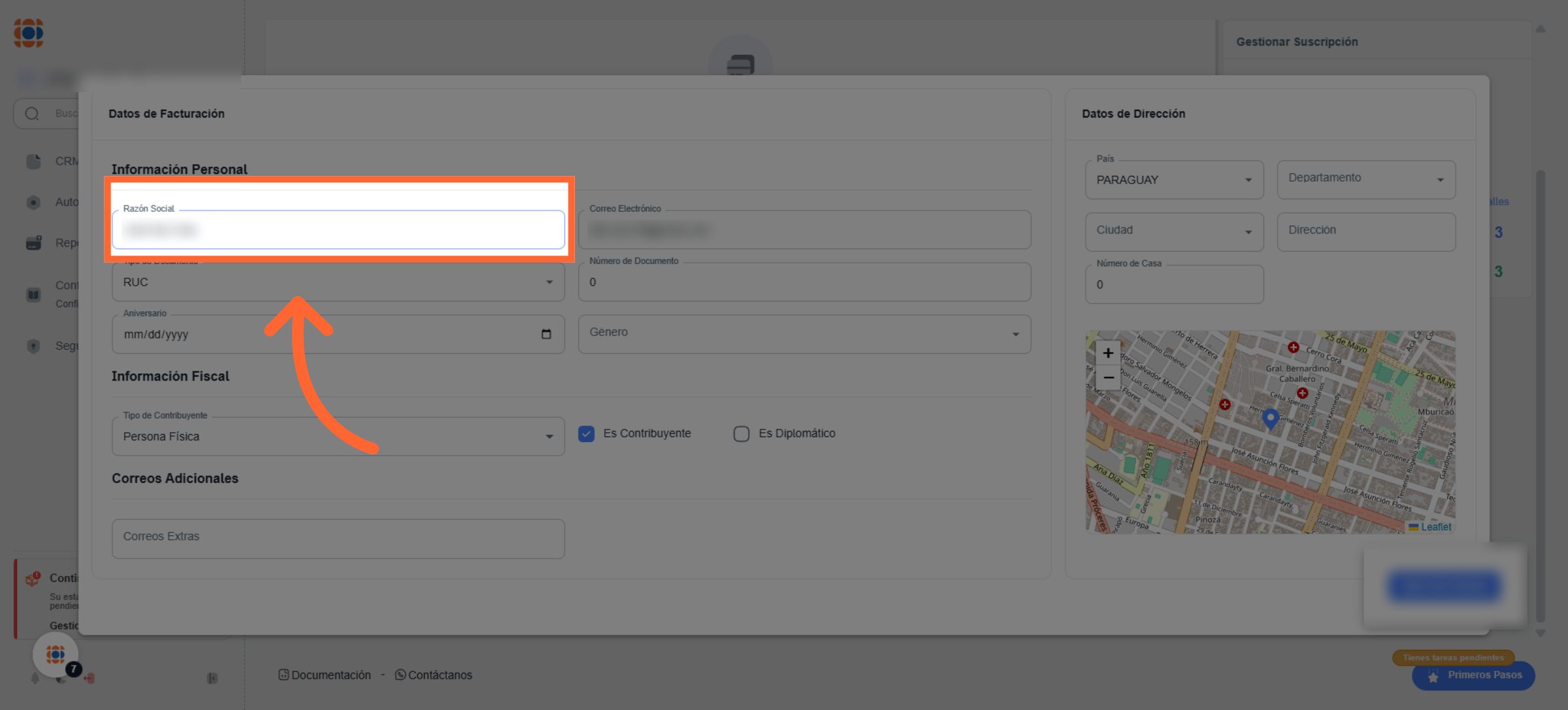
Task: Click the Razón Social input field
Action: pos(338,230)
